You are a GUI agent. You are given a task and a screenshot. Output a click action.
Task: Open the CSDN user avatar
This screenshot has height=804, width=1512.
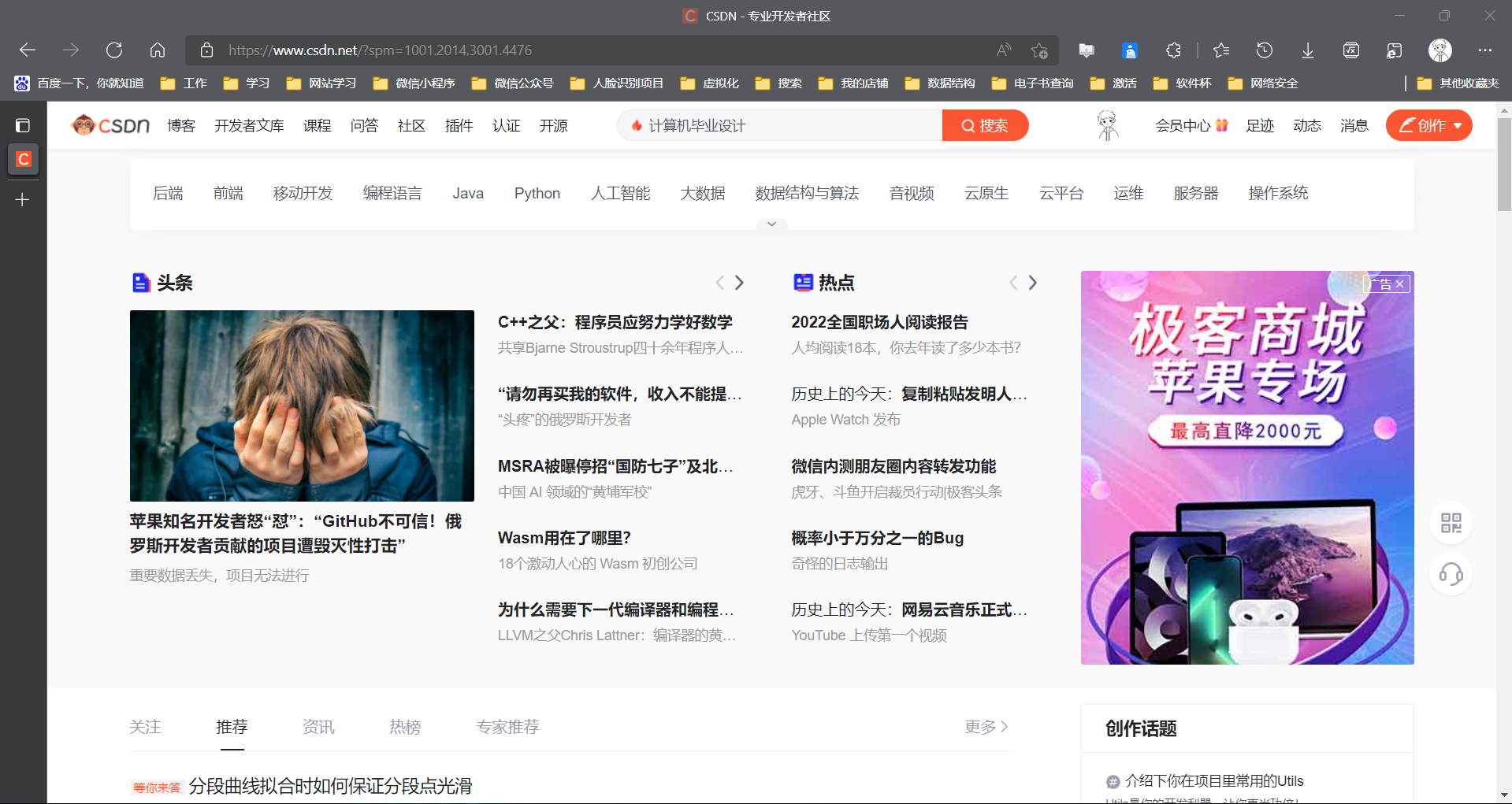[1108, 125]
